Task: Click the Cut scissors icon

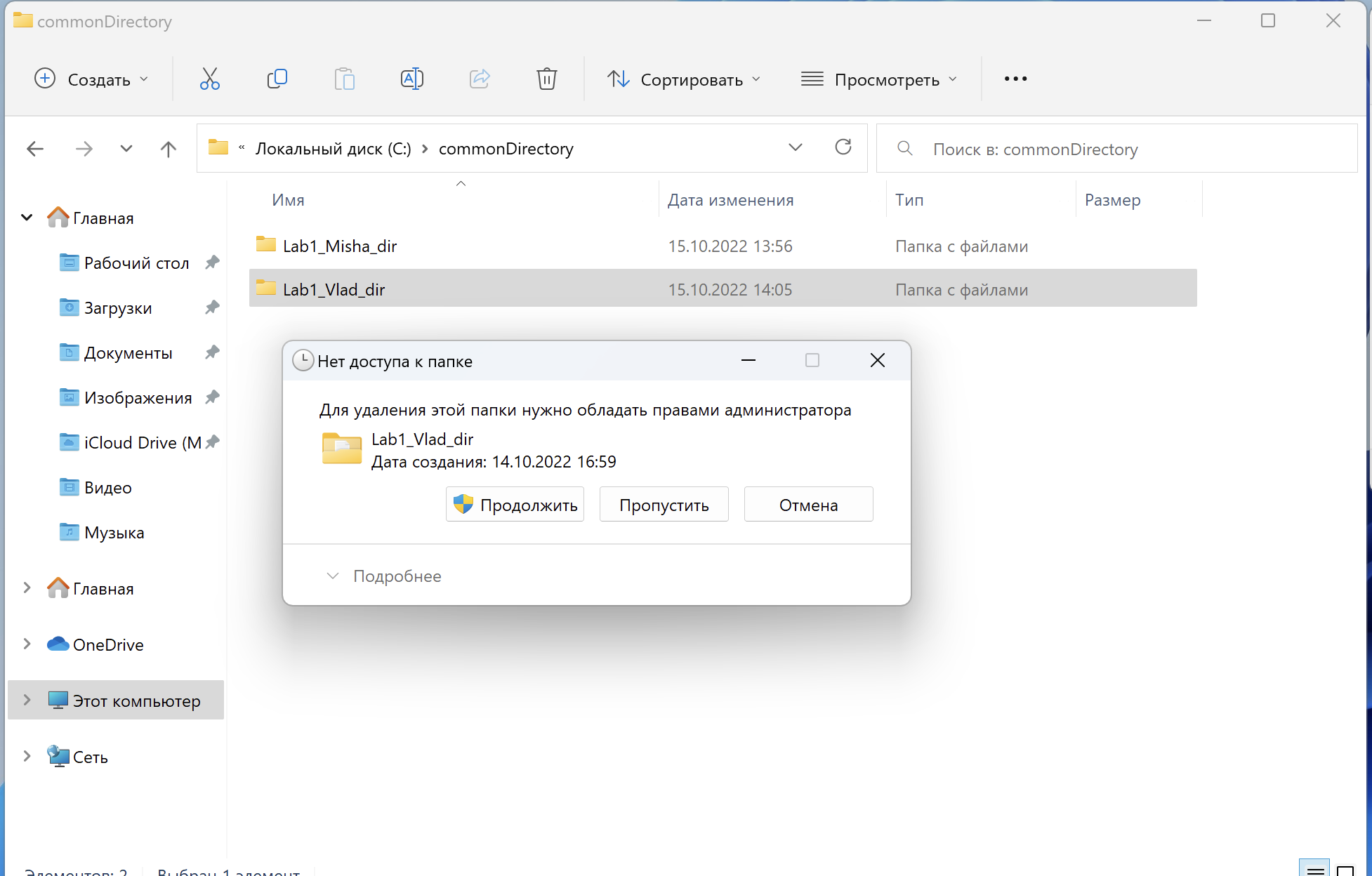Action: [x=209, y=79]
